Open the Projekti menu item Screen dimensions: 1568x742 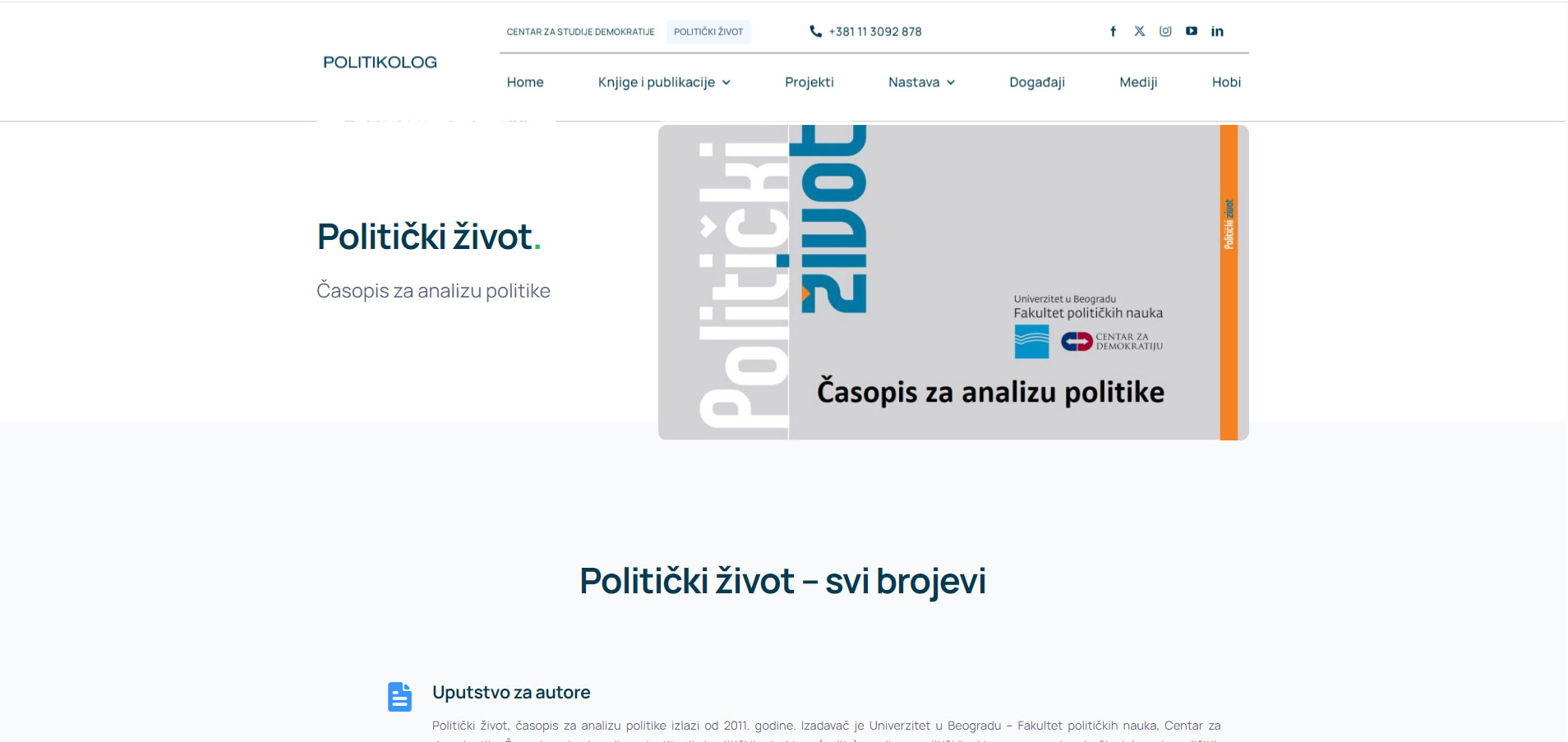pyautogui.click(x=809, y=82)
